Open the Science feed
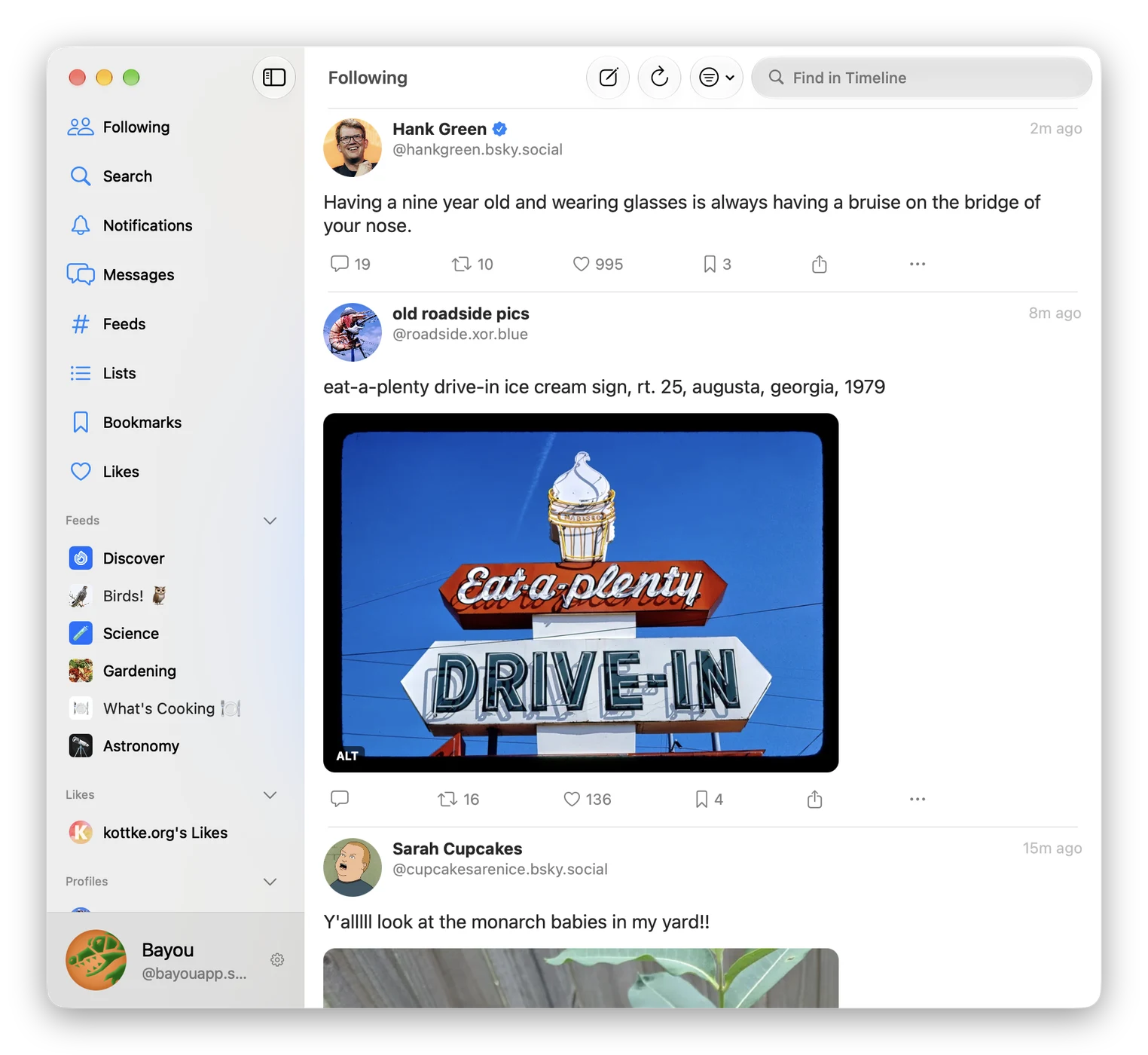This screenshot has height=1055, width=1148. [114, 634]
